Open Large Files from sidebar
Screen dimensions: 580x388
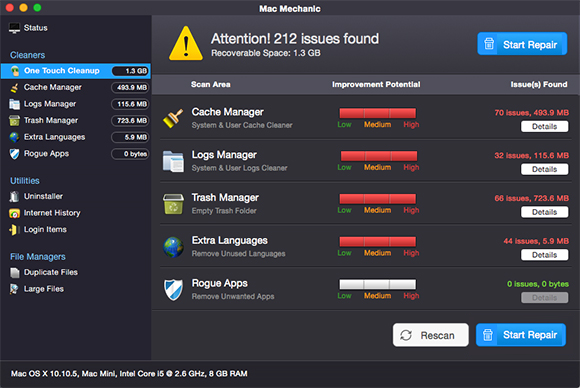point(44,289)
